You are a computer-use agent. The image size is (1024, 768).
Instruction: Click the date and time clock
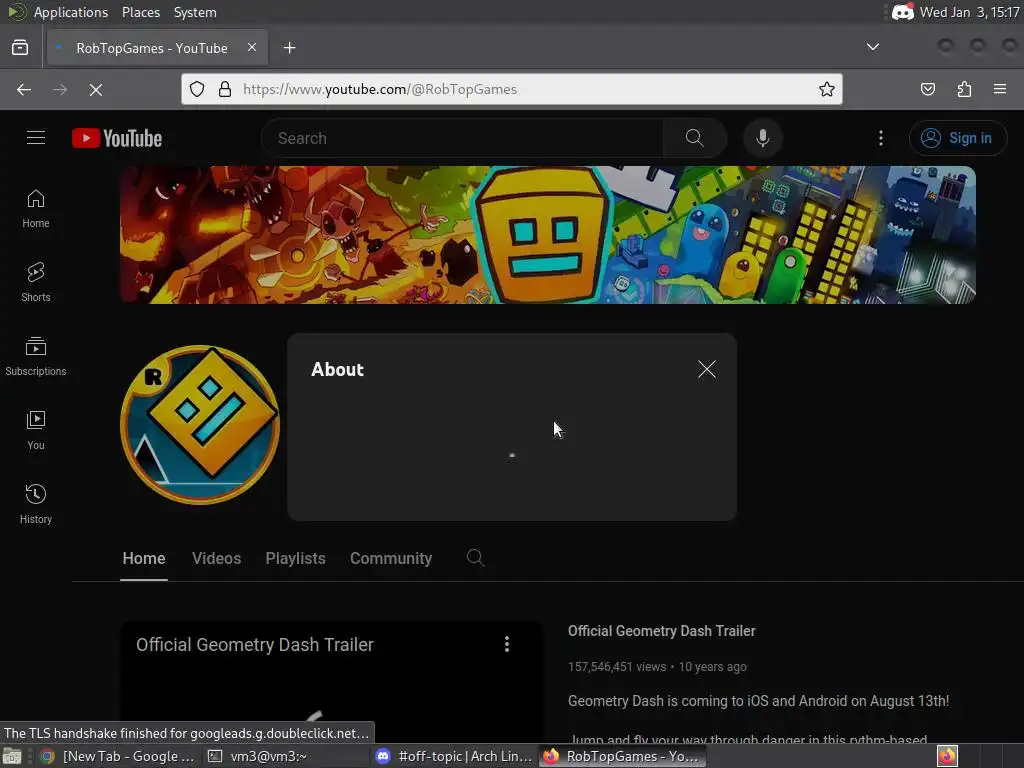[970, 12]
